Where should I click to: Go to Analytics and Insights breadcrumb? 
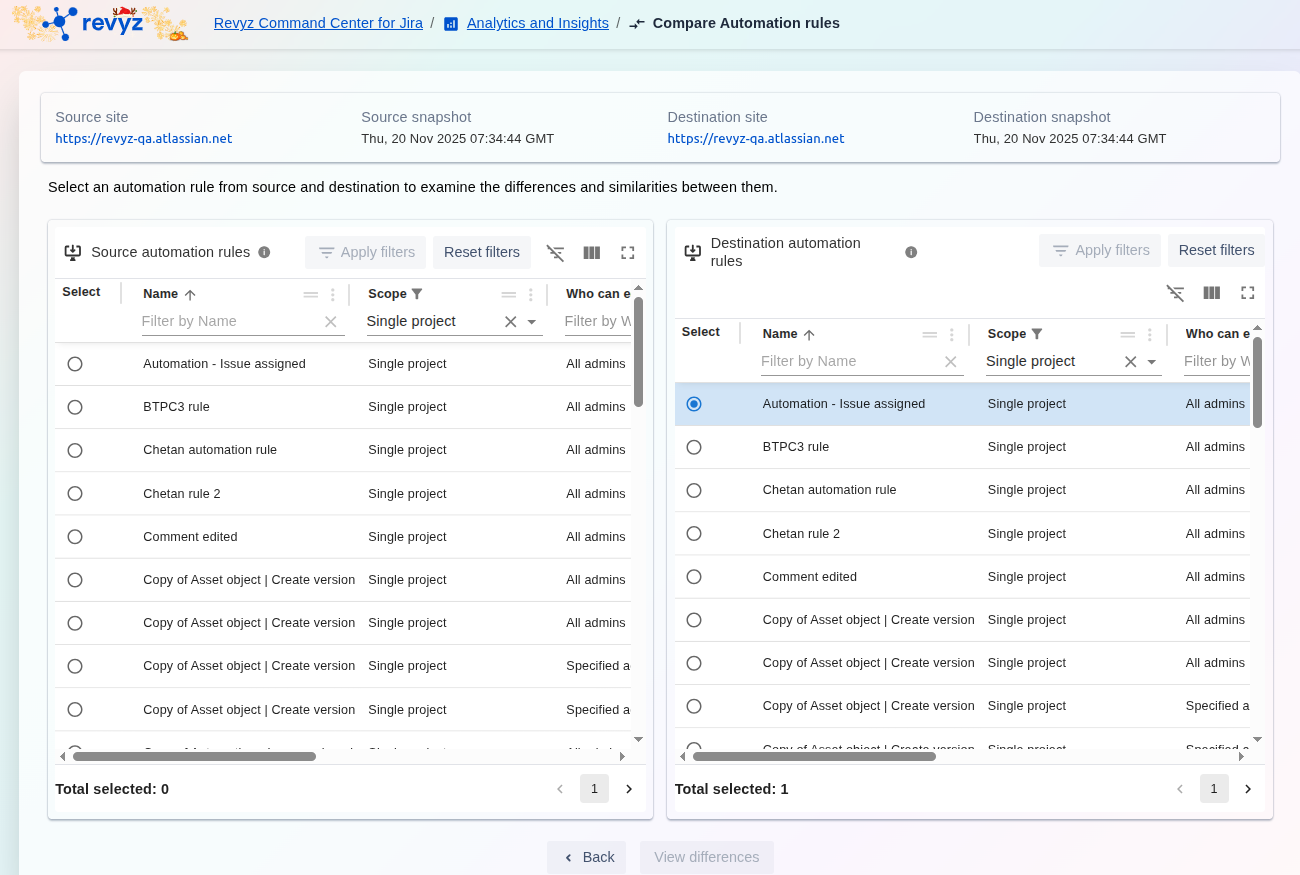coord(537,23)
